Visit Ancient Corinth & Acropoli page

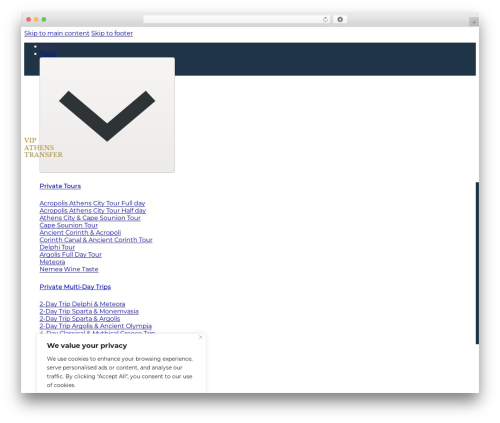click(x=80, y=232)
